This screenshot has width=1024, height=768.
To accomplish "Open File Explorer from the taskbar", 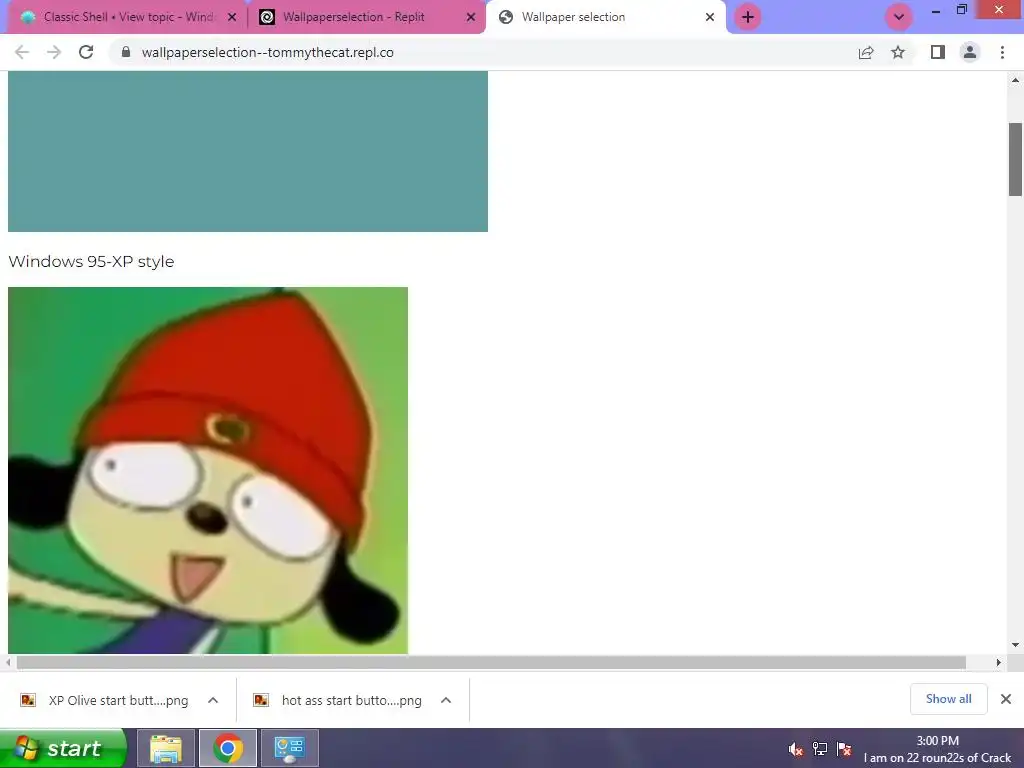I will 166,748.
